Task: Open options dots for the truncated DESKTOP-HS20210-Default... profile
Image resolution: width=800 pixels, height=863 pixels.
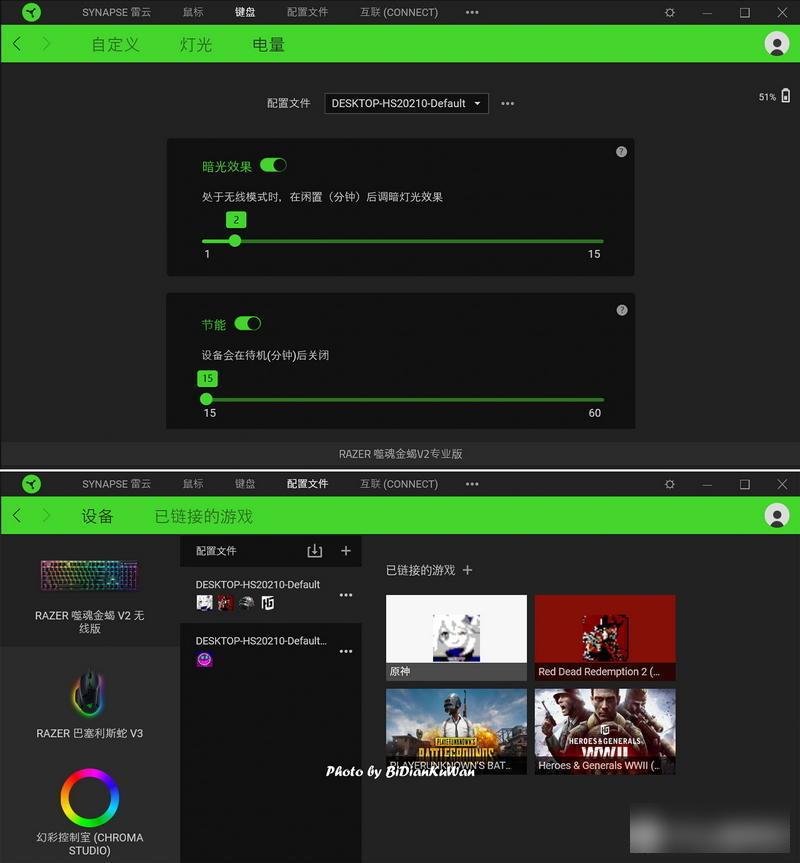Action: (346, 651)
